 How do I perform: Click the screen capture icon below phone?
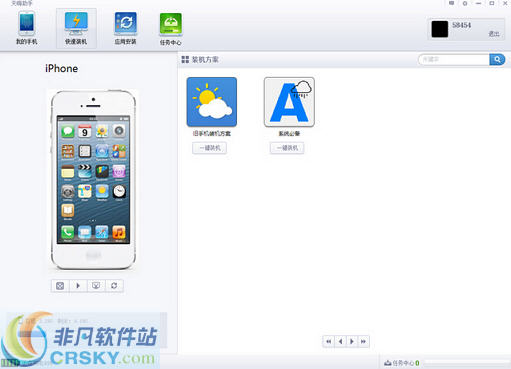tap(96, 286)
